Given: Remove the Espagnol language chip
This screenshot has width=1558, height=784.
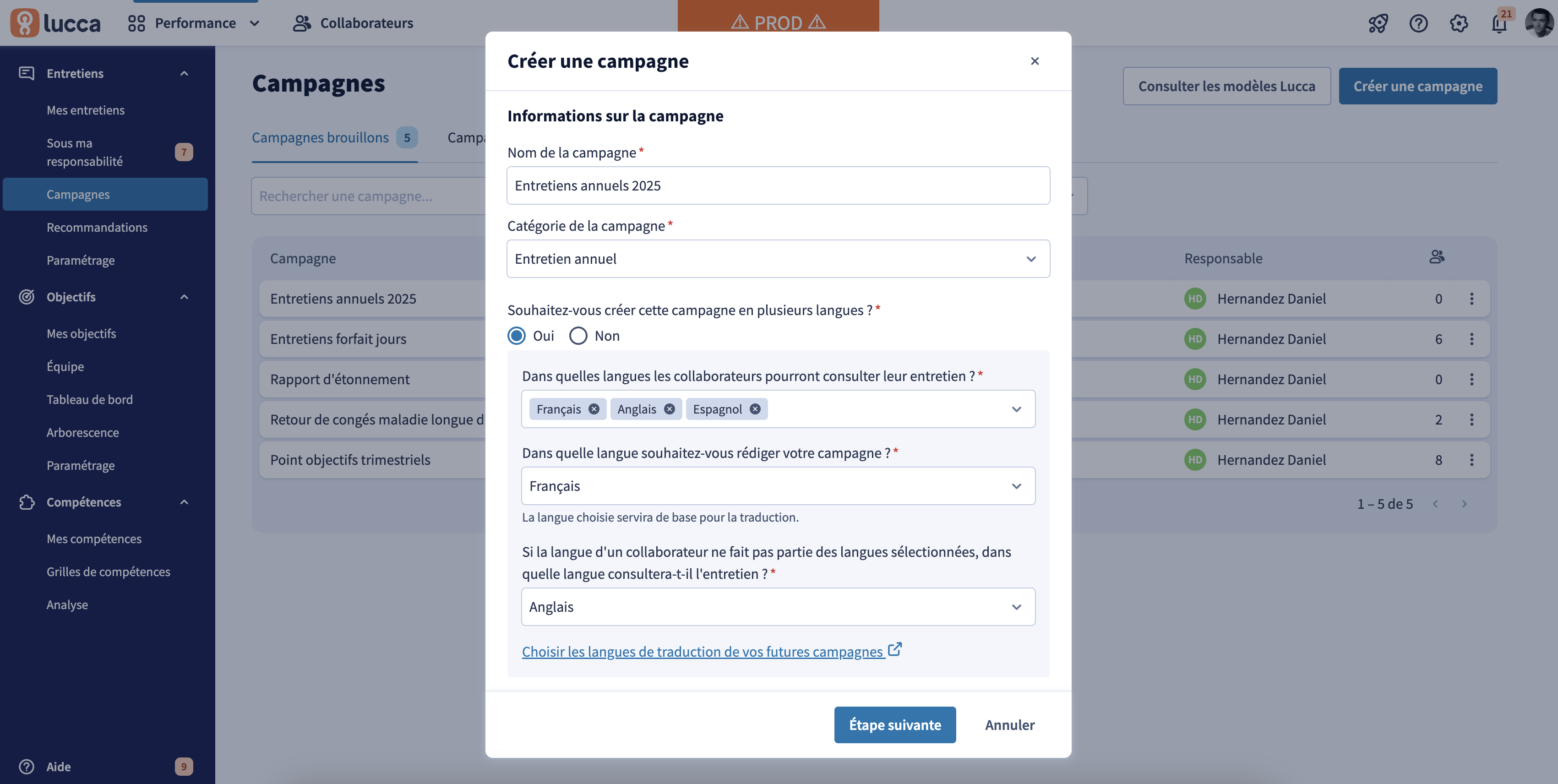Looking at the screenshot, I should 755,409.
